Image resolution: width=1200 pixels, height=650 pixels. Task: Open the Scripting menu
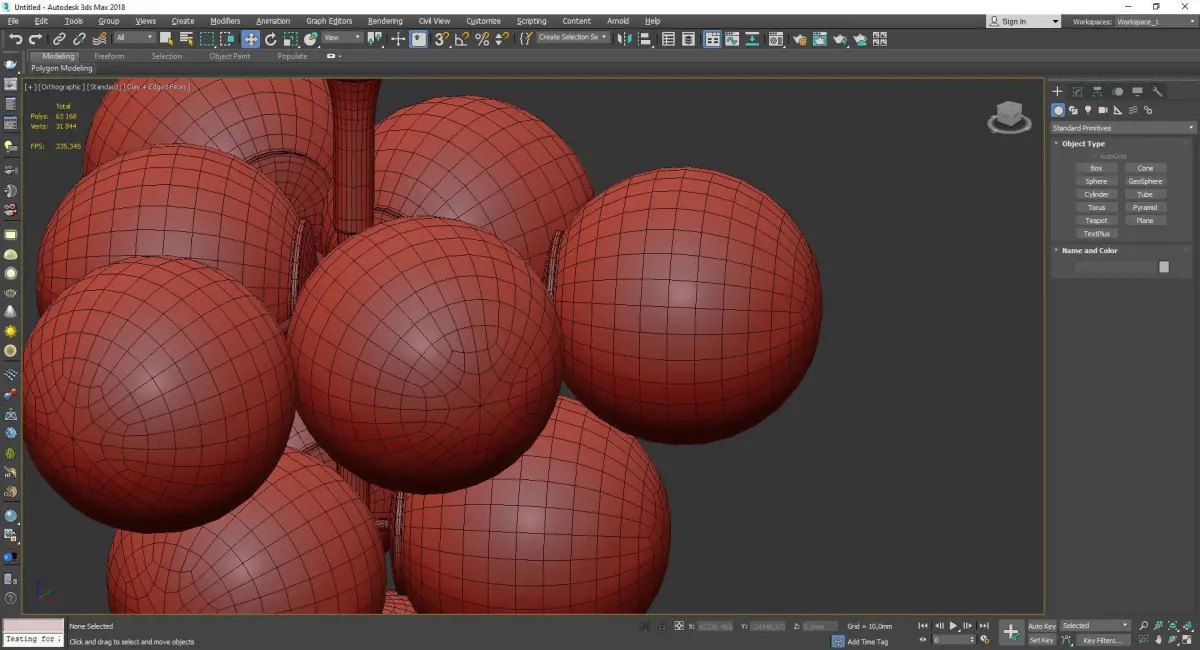coord(532,21)
